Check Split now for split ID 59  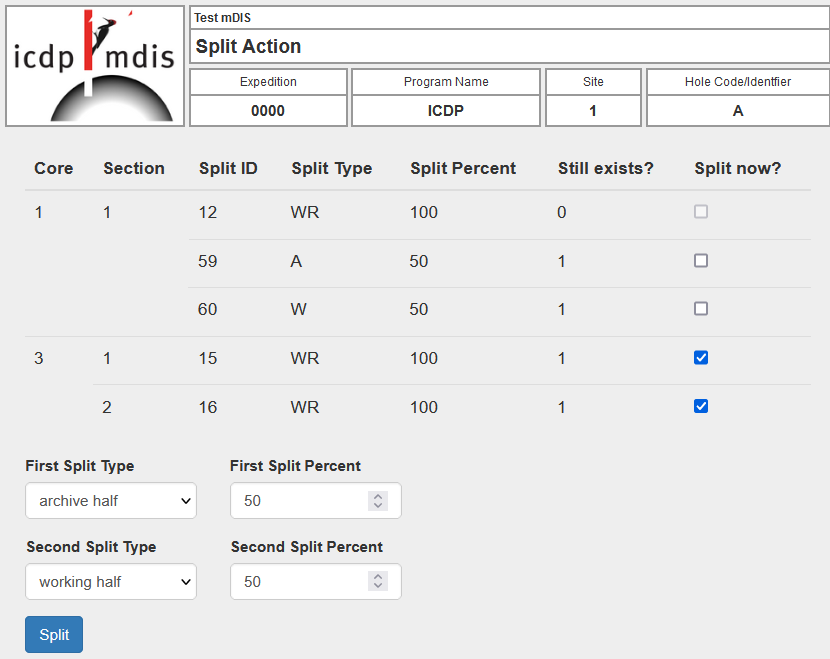pos(701,261)
